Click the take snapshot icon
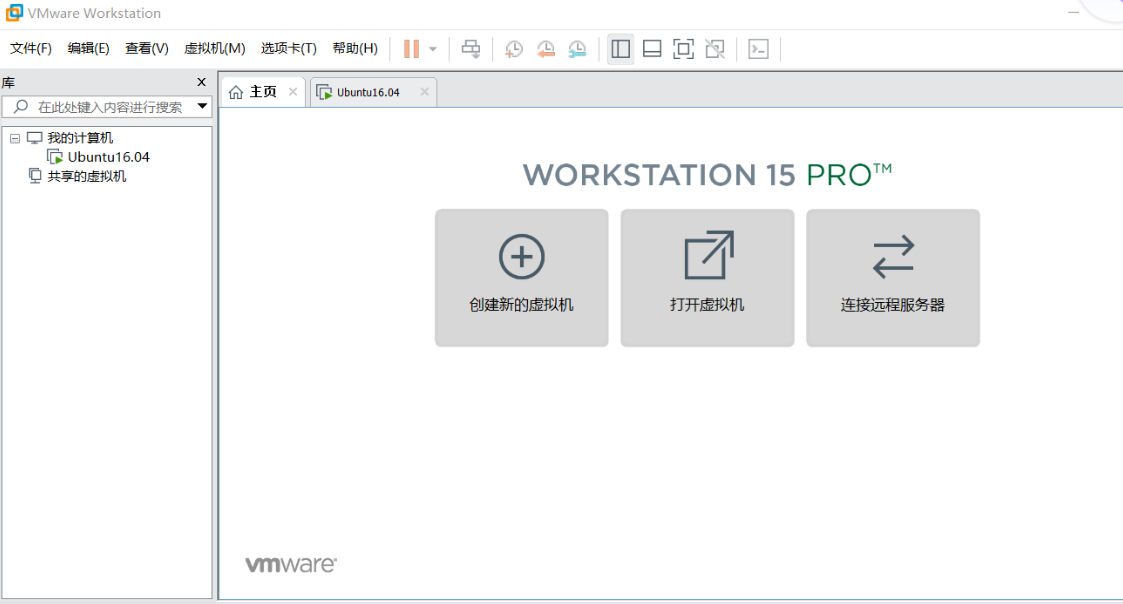The height and width of the screenshot is (604, 1123). (x=514, y=49)
